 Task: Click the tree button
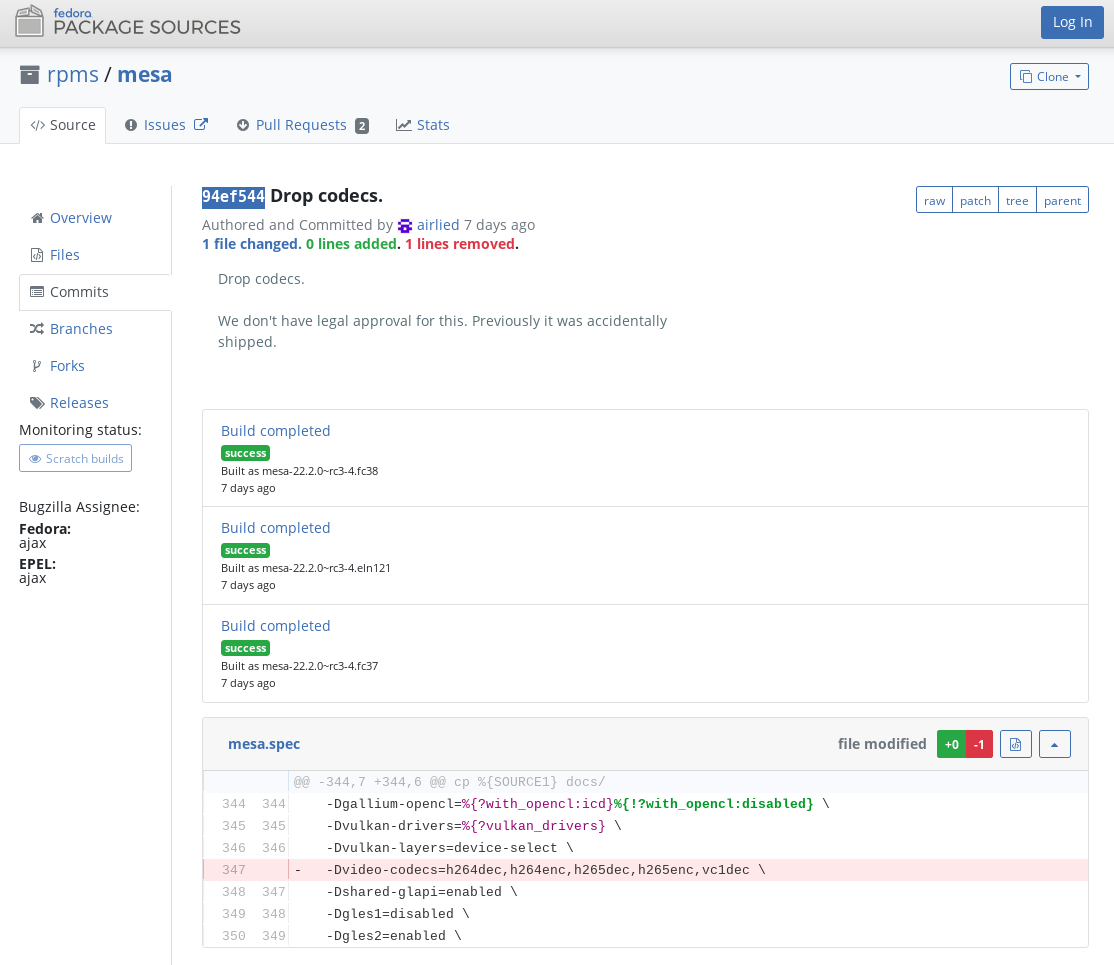point(1017,200)
